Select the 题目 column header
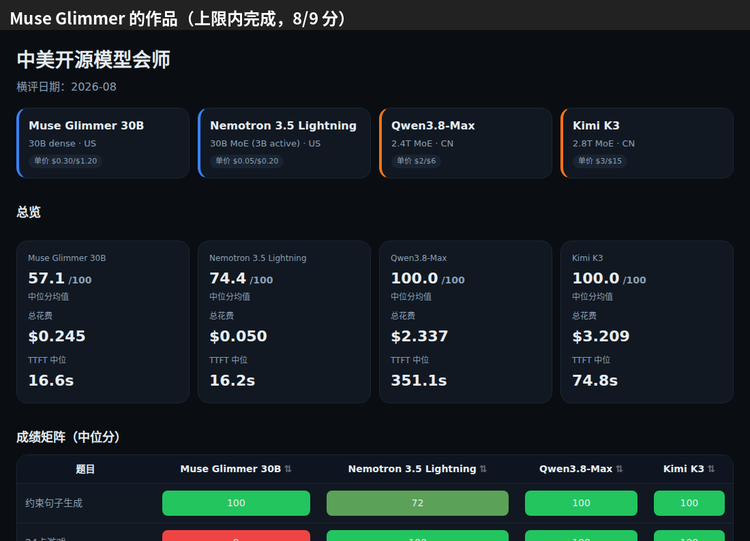The image size is (750, 541). click(85, 469)
